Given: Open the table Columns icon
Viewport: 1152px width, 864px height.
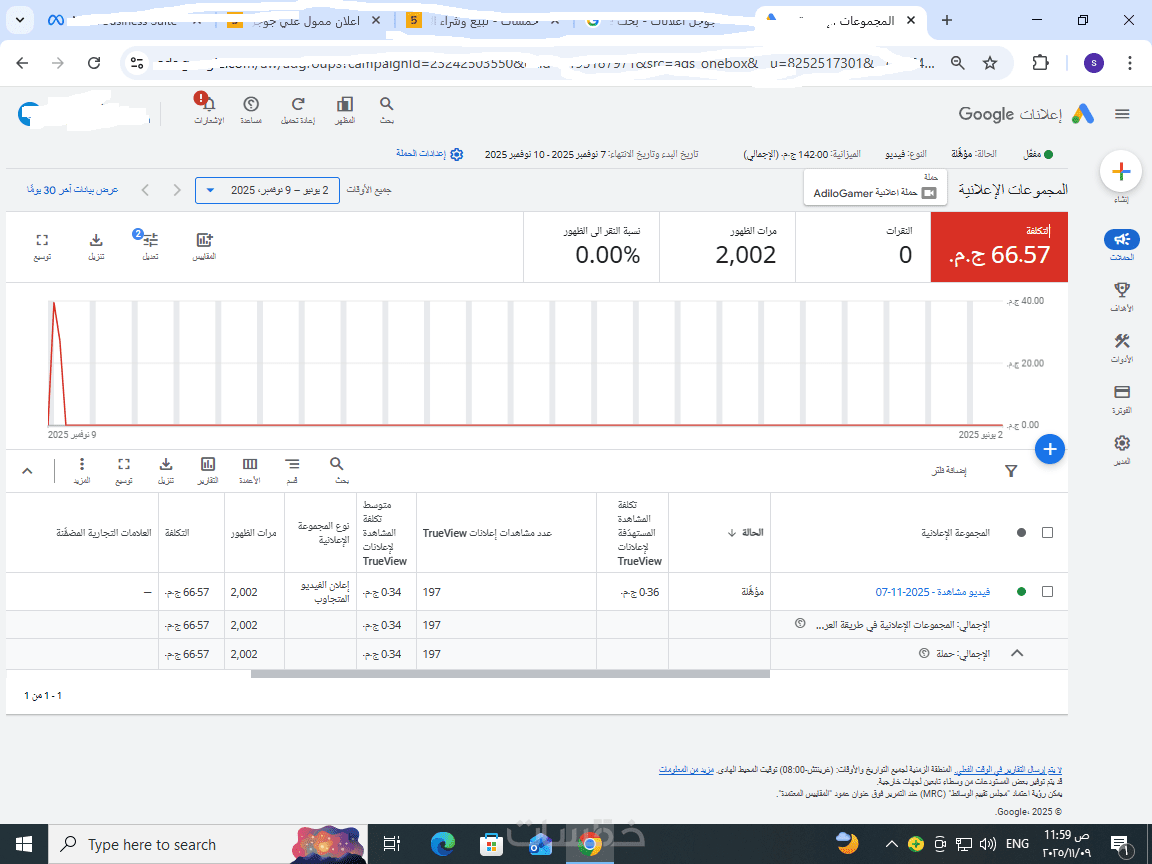Looking at the screenshot, I should 250,464.
